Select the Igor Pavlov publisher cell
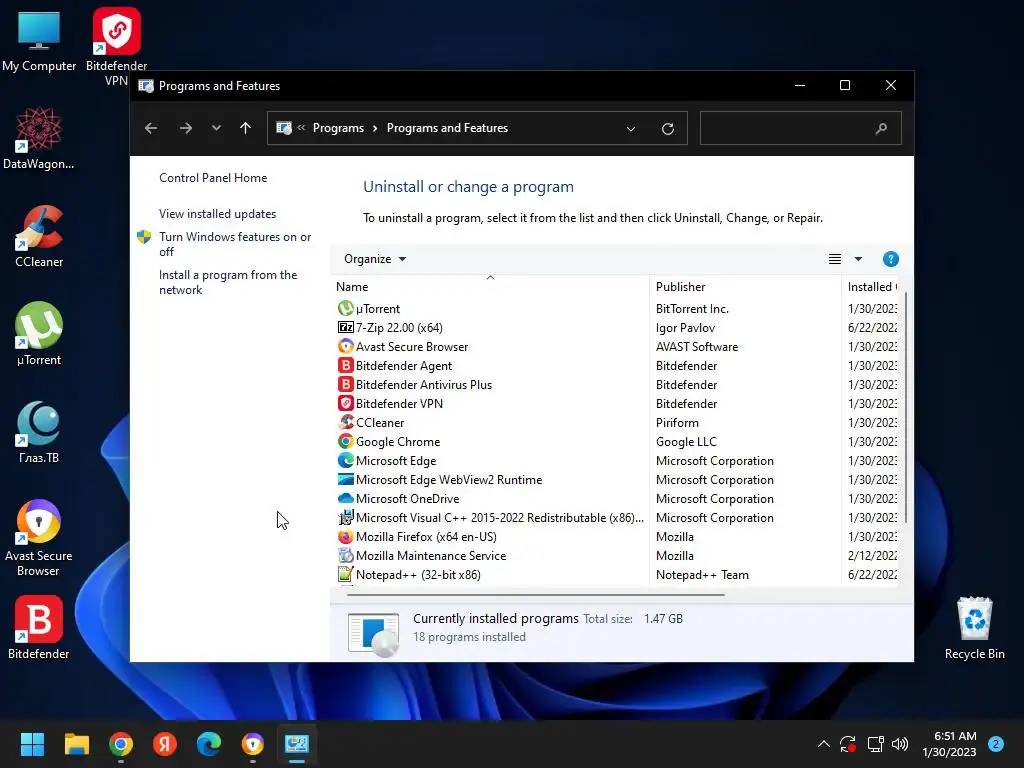Screen dimensions: 1024x768 click(685, 327)
